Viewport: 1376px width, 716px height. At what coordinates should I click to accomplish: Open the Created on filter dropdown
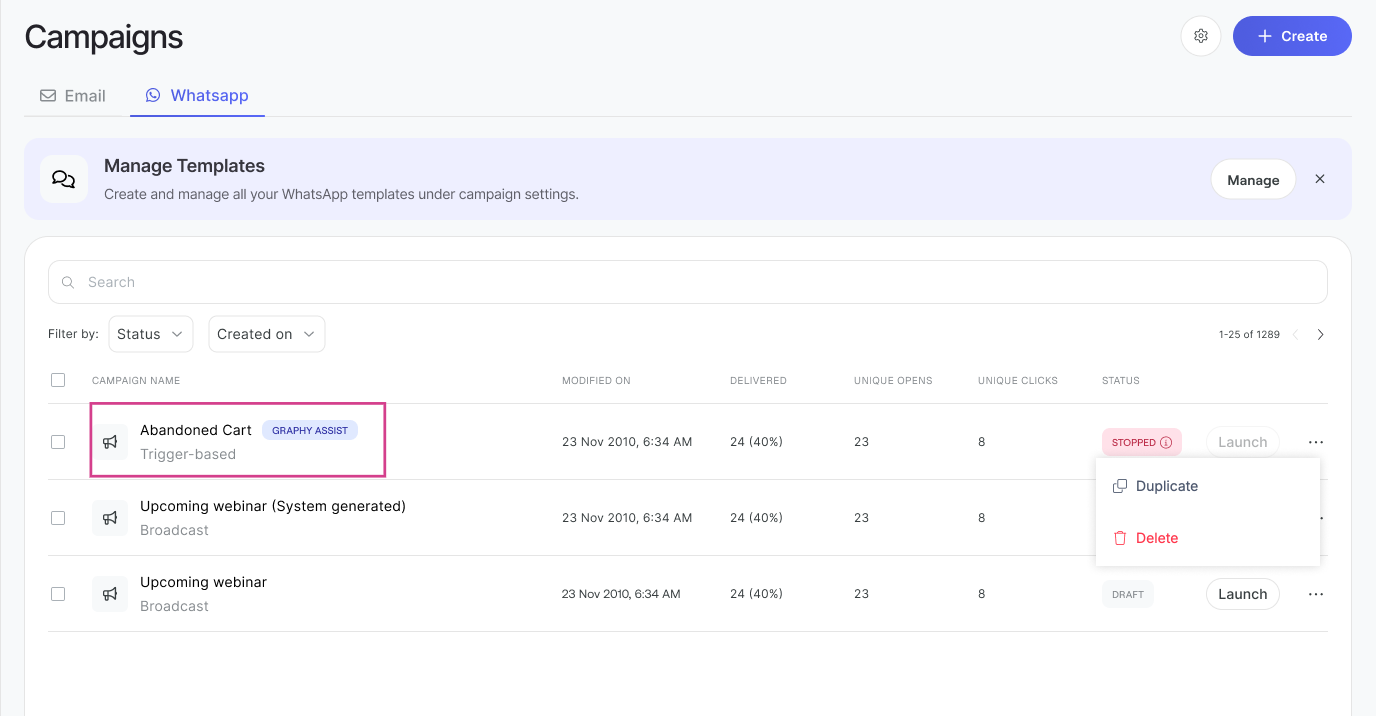pos(266,334)
